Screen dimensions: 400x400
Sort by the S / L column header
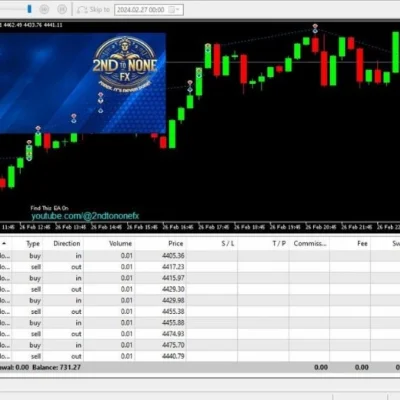(228, 243)
